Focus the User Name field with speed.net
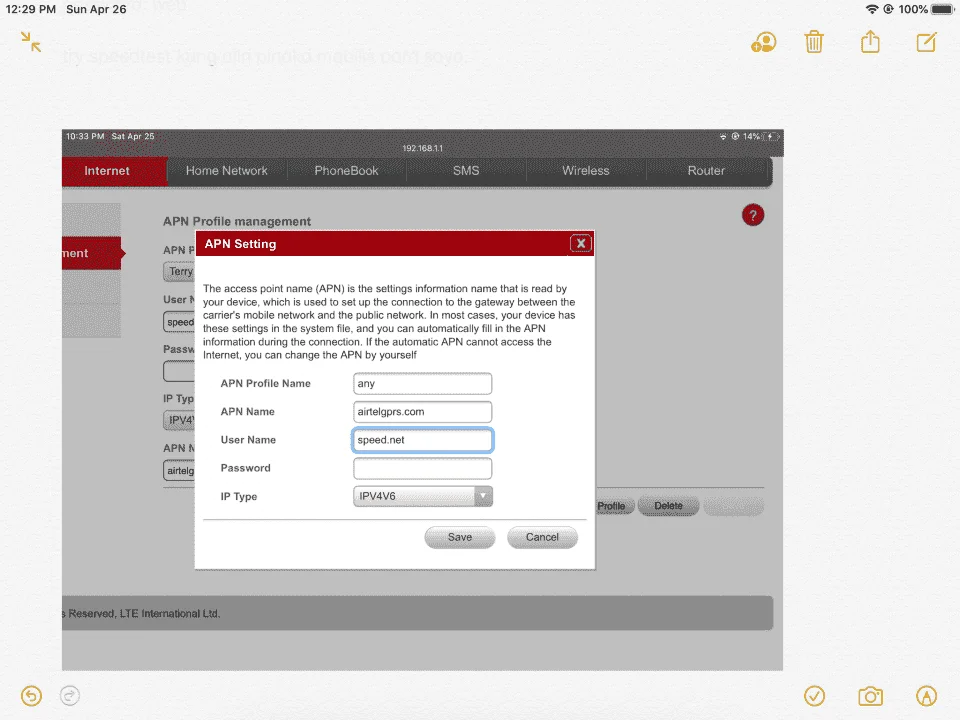The width and height of the screenshot is (960, 720). [422, 440]
